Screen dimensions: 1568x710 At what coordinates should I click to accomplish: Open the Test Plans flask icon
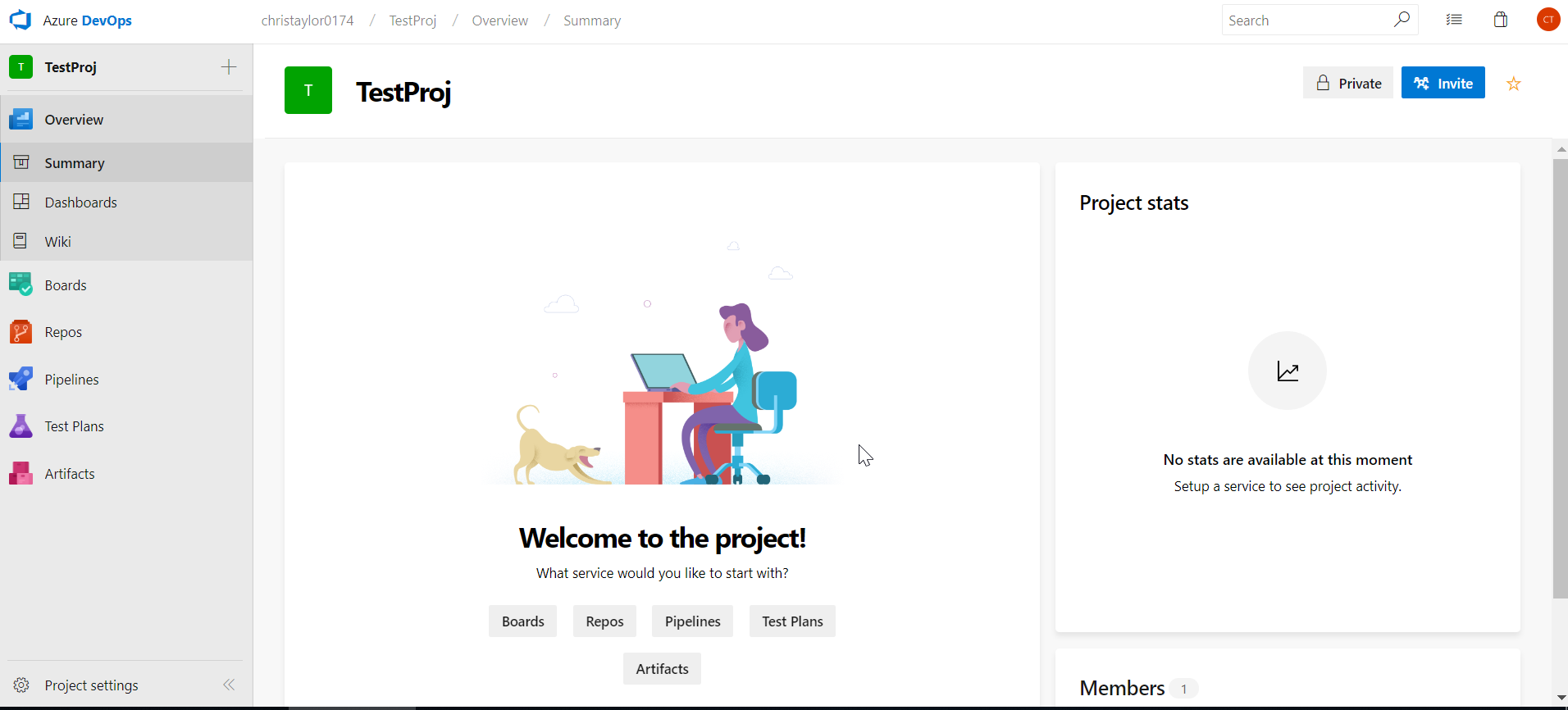pos(21,426)
